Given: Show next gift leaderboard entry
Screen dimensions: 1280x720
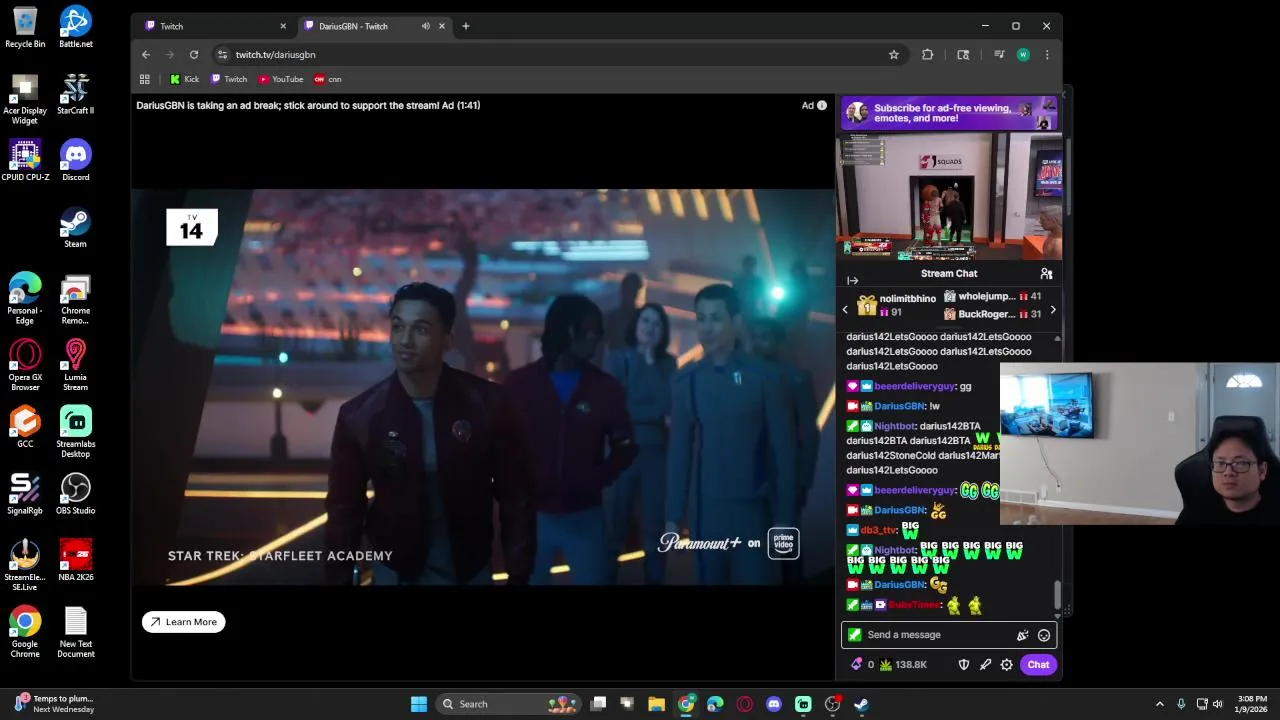Looking at the screenshot, I should (1052, 310).
